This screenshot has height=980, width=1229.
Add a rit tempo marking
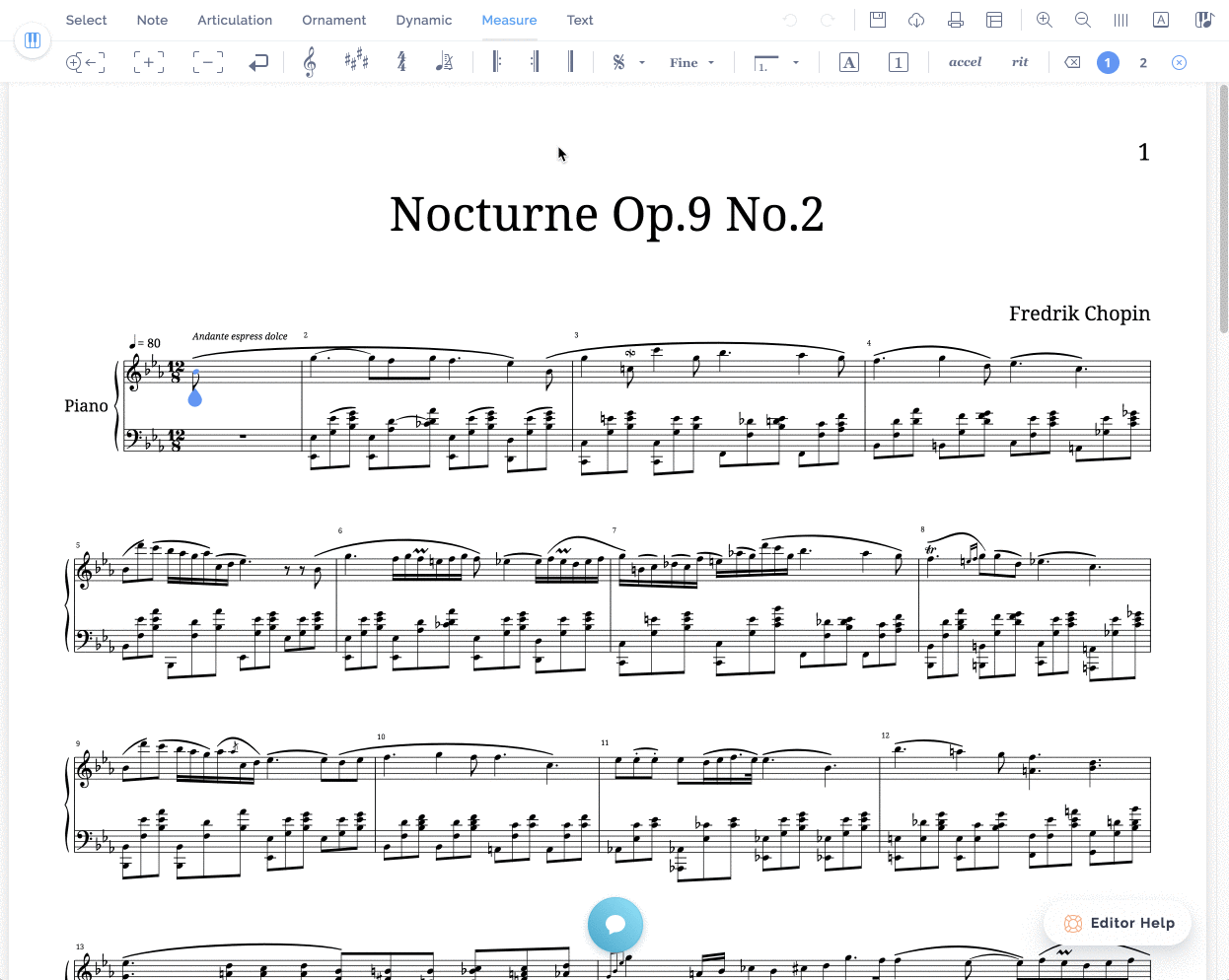[1020, 61]
